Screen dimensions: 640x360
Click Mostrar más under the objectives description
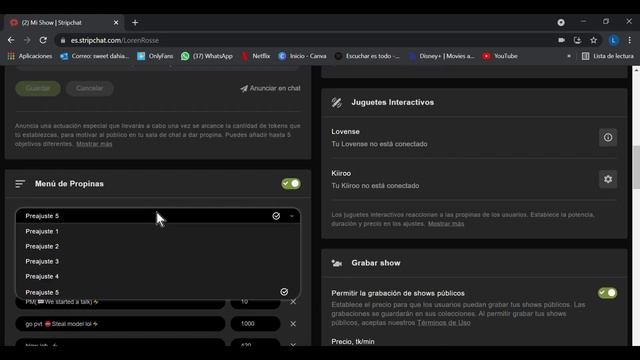94,144
